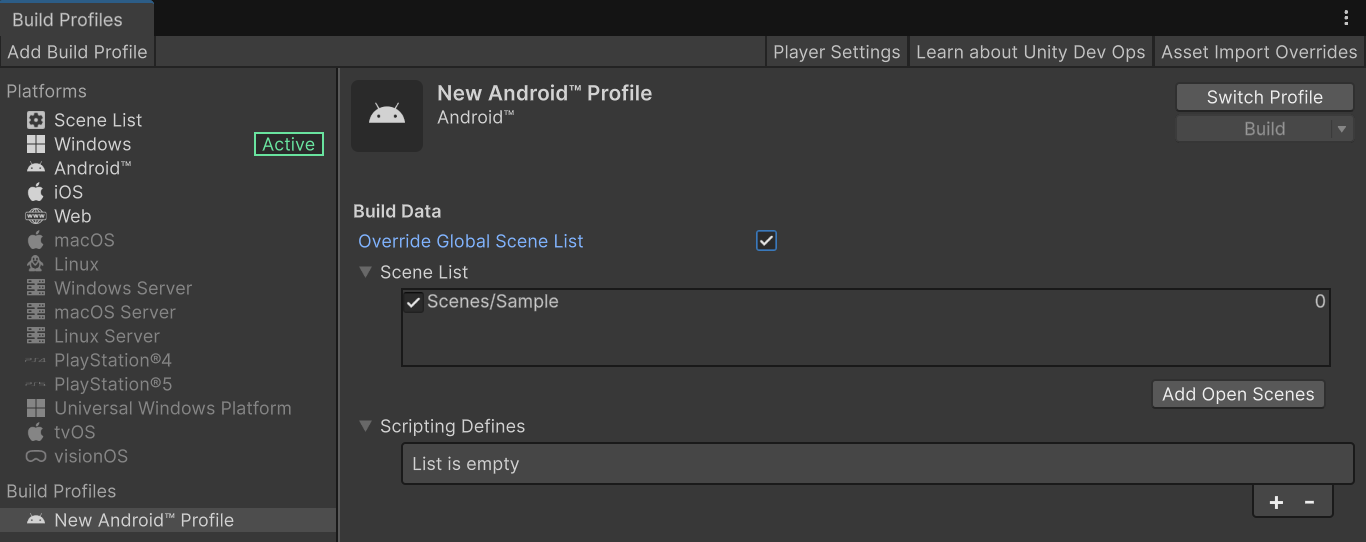Select the Scene List gear icon
Image resolution: width=1366 pixels, height=542 pixels.
tap(36, 120)
